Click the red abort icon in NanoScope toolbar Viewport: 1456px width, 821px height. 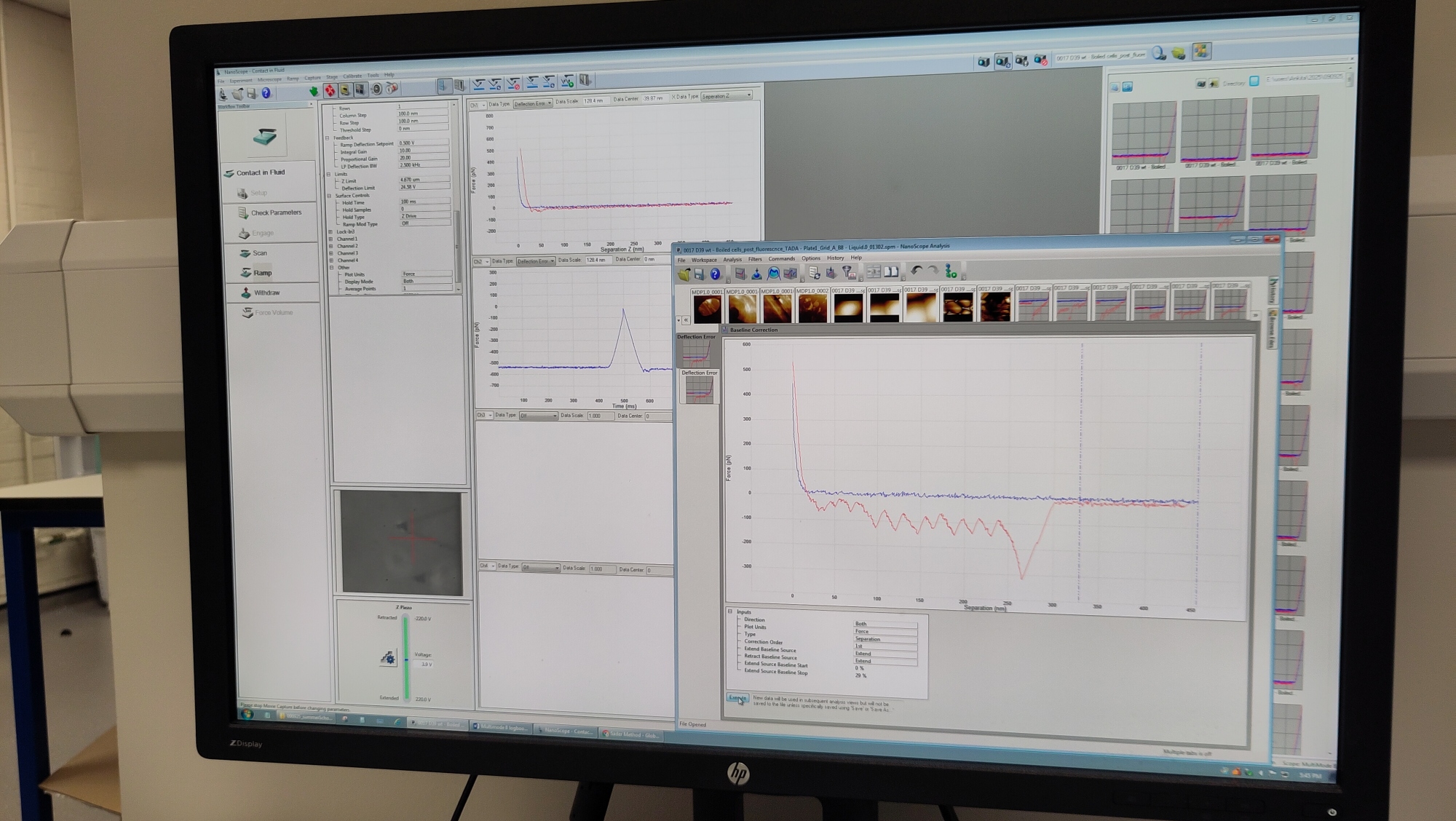[x=330, y=91]
